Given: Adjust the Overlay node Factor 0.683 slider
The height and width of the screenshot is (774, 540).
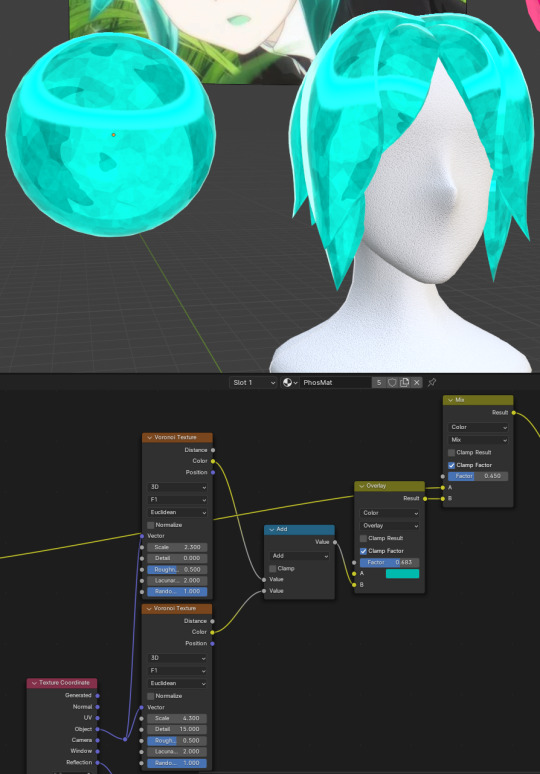Looking at the screenshot, I should tap(389, 562).
